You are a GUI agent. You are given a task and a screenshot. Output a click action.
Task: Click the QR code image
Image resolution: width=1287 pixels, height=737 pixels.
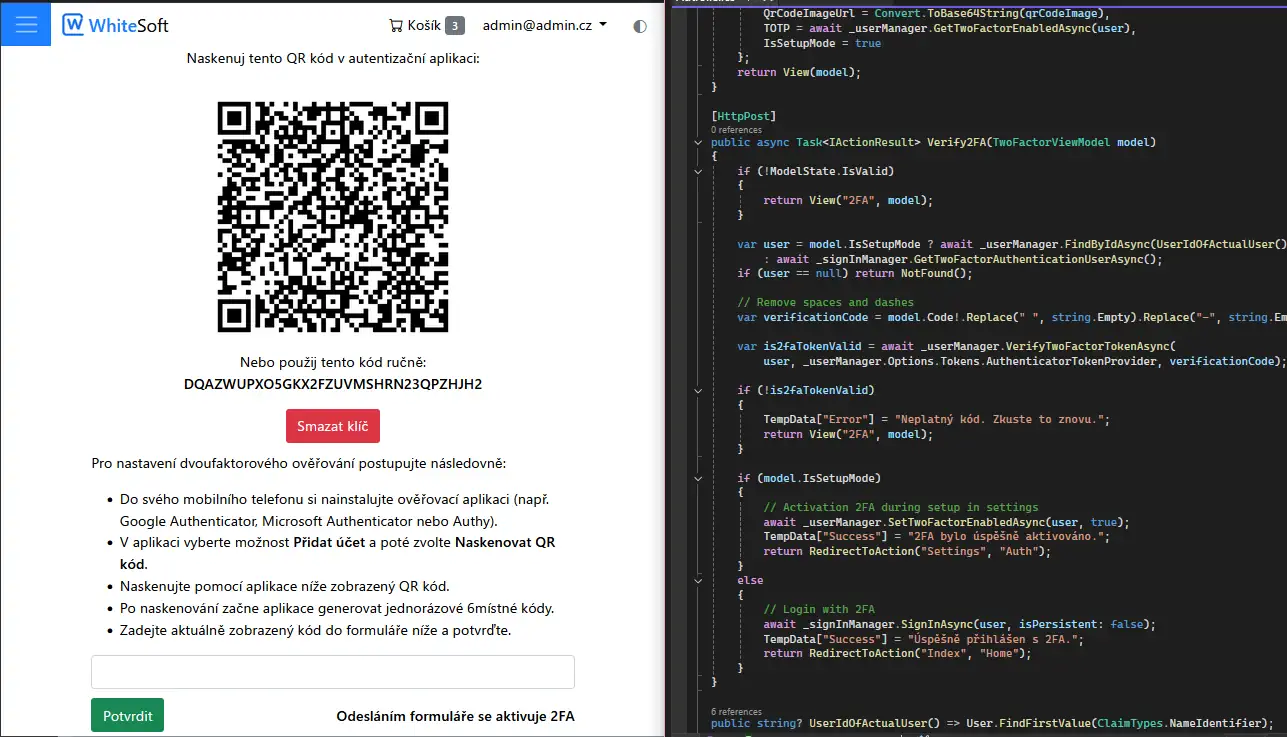point(333,216)
